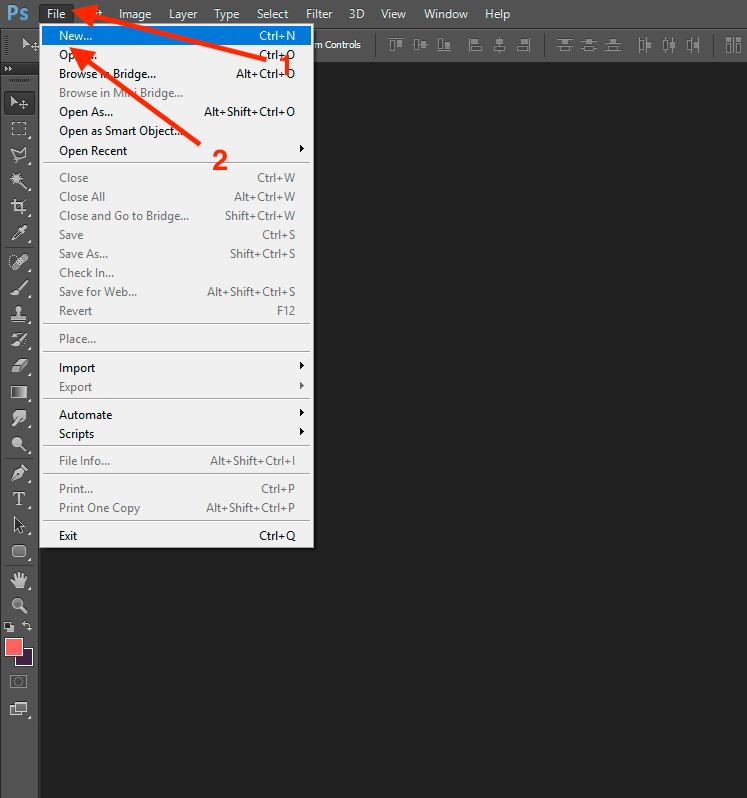Select the Magic Wand tool
This screenshot has height=798, width=747.
pyautogui.click(x=19, y=181)
